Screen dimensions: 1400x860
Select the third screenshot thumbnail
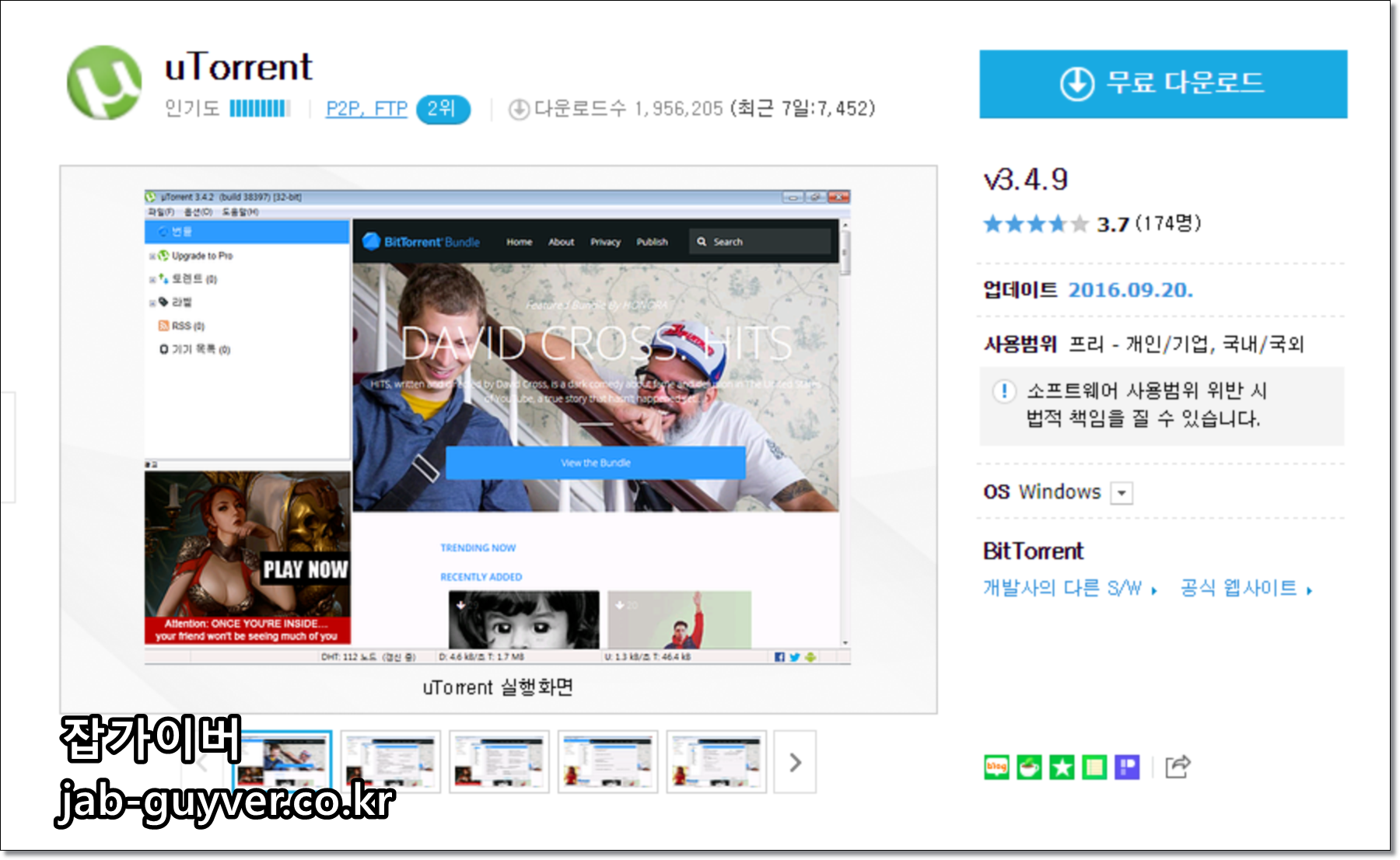point(499,762)
